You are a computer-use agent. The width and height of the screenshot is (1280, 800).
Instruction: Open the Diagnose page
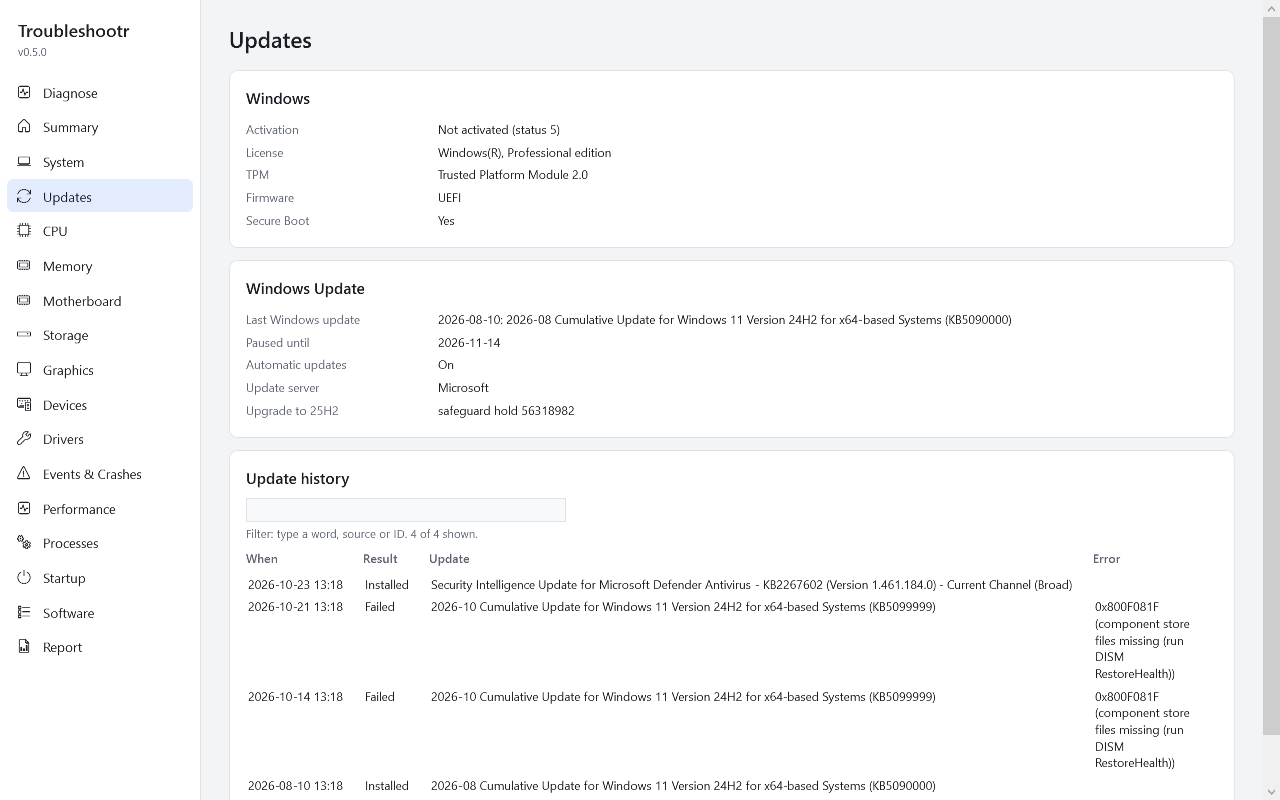[x=100, y=93]
